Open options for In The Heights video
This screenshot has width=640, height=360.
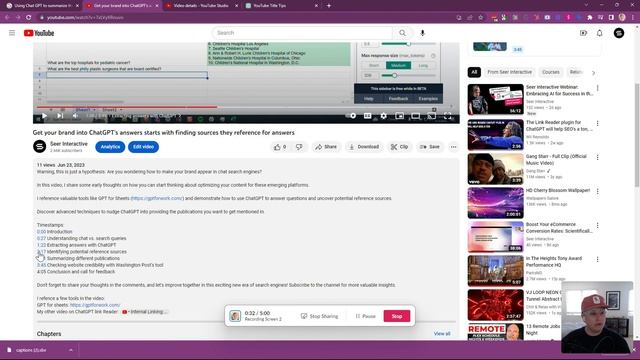pos(598,259)
